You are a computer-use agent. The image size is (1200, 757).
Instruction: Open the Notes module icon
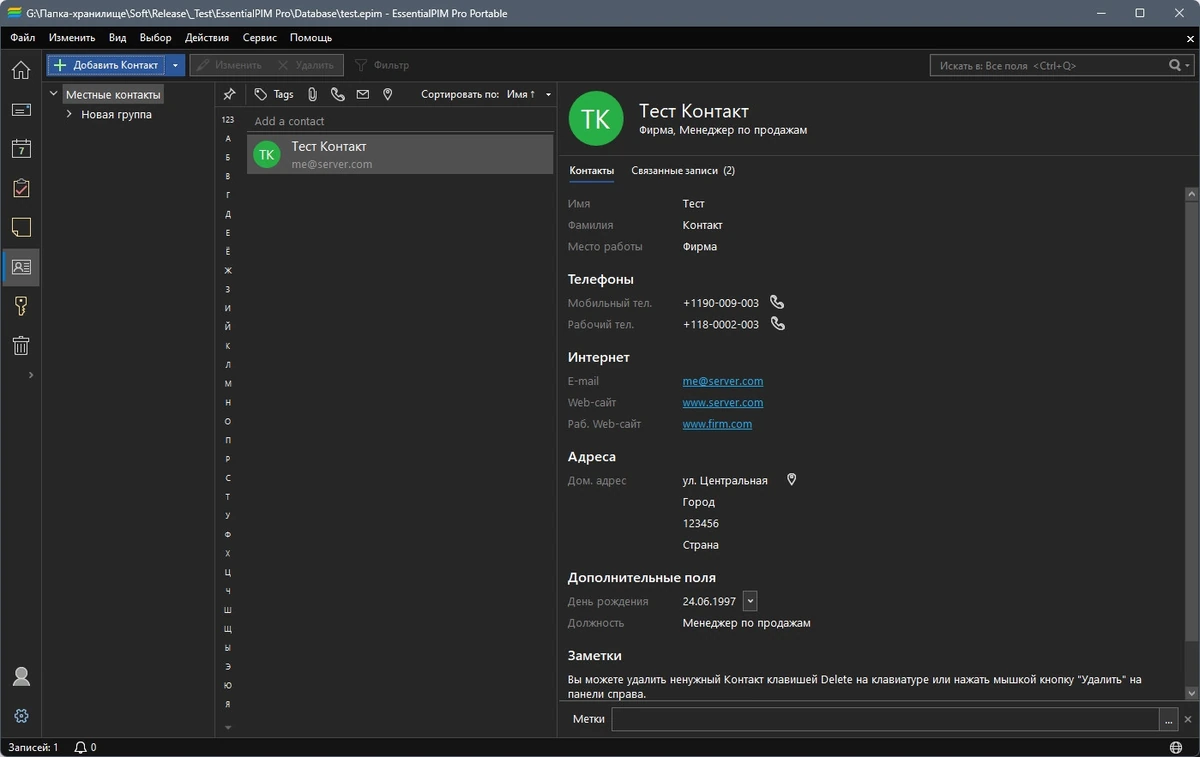(21, 227)
